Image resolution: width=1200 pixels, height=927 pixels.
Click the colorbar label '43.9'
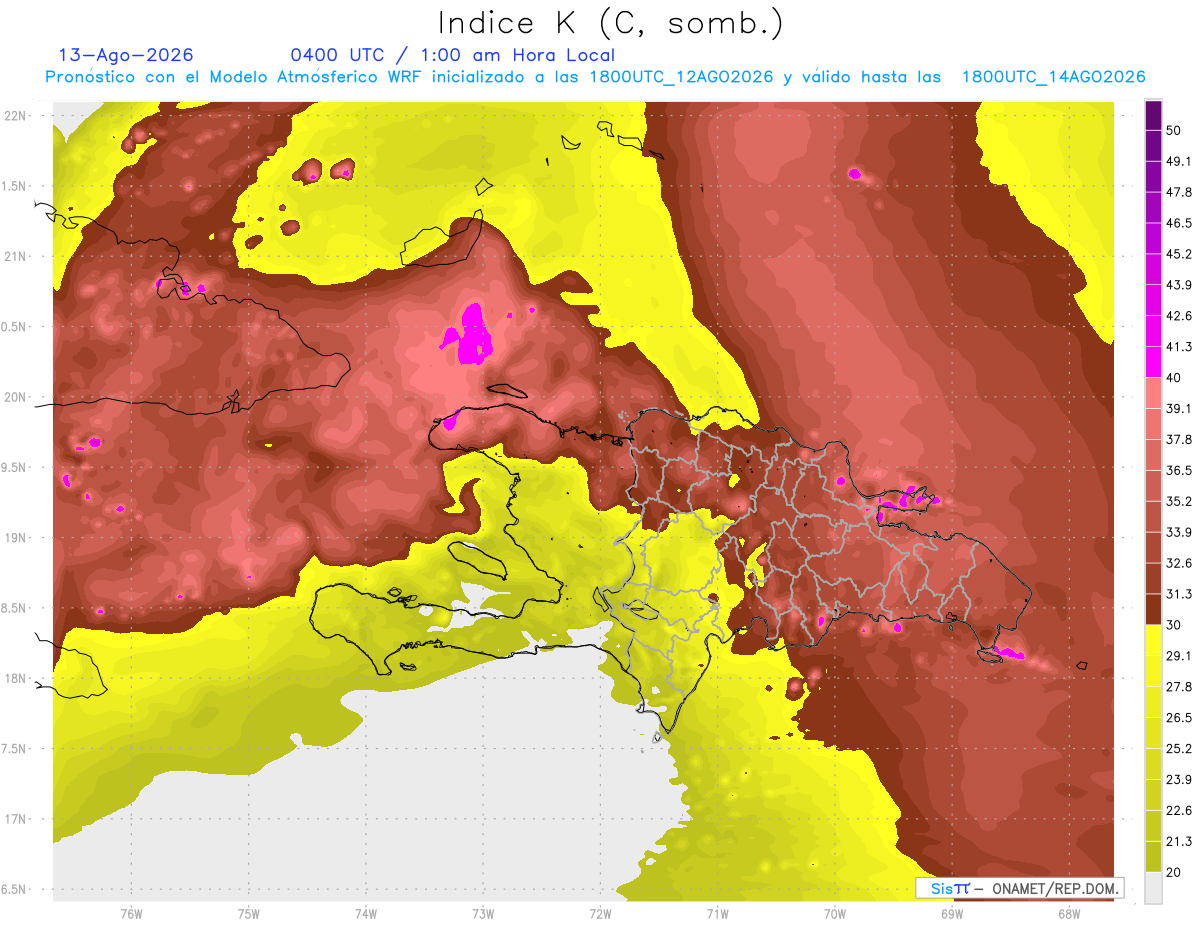coord(1179,285)
